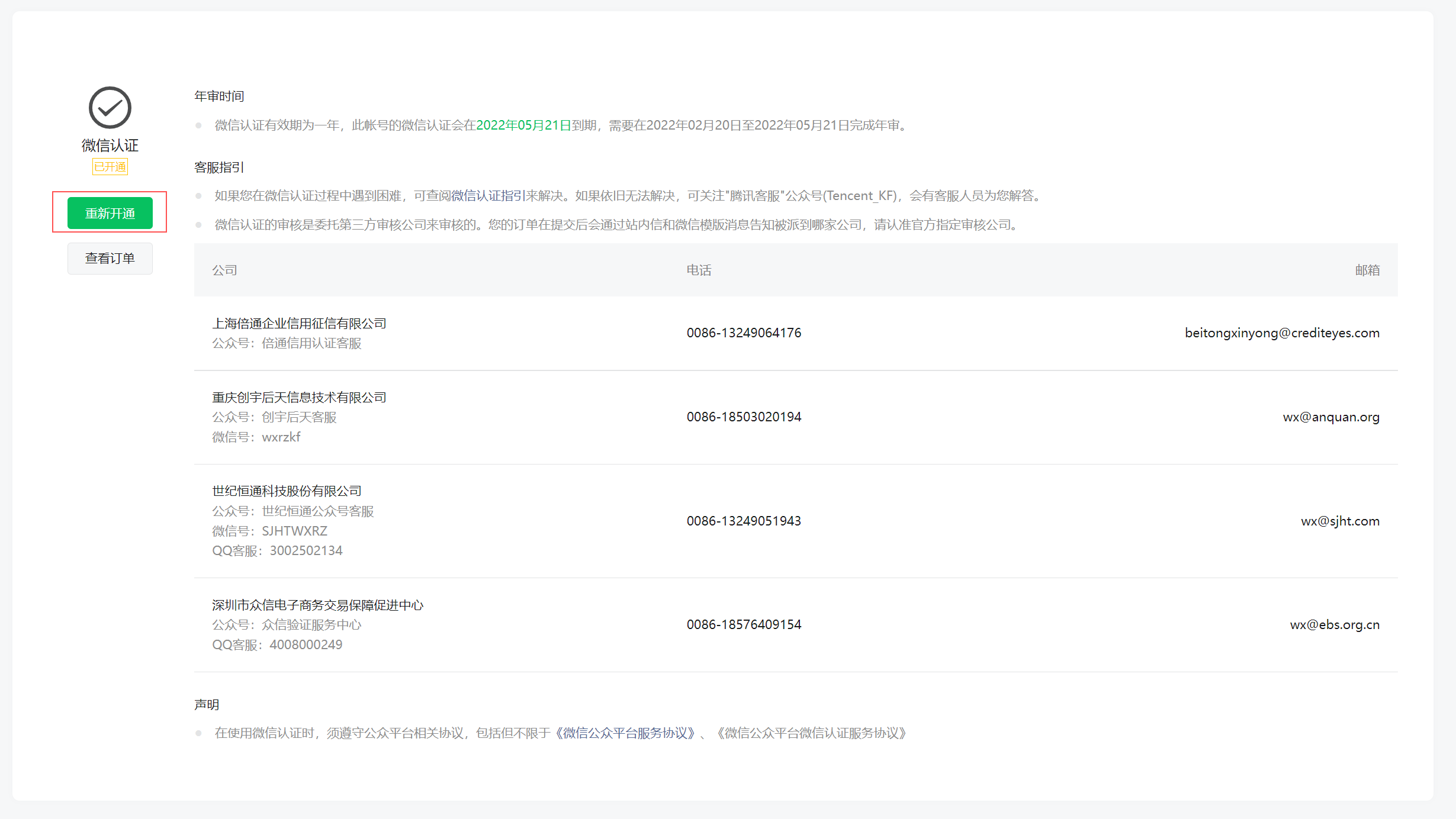Select phone number 0086-13249064176
This screenshot has width=1456, height=819.
click(x=744, y=333)
